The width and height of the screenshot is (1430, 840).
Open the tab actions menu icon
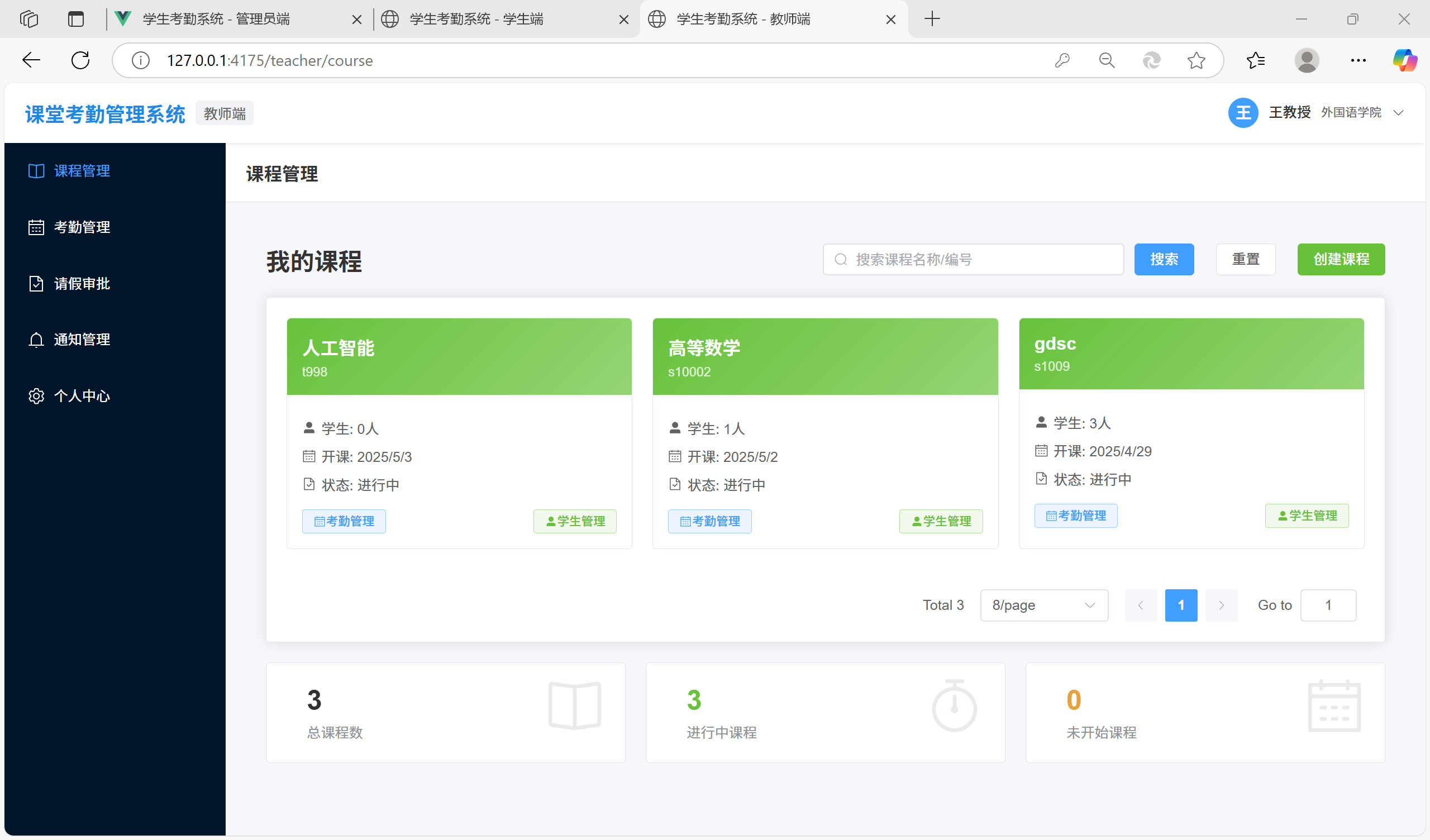pos(75,20)
